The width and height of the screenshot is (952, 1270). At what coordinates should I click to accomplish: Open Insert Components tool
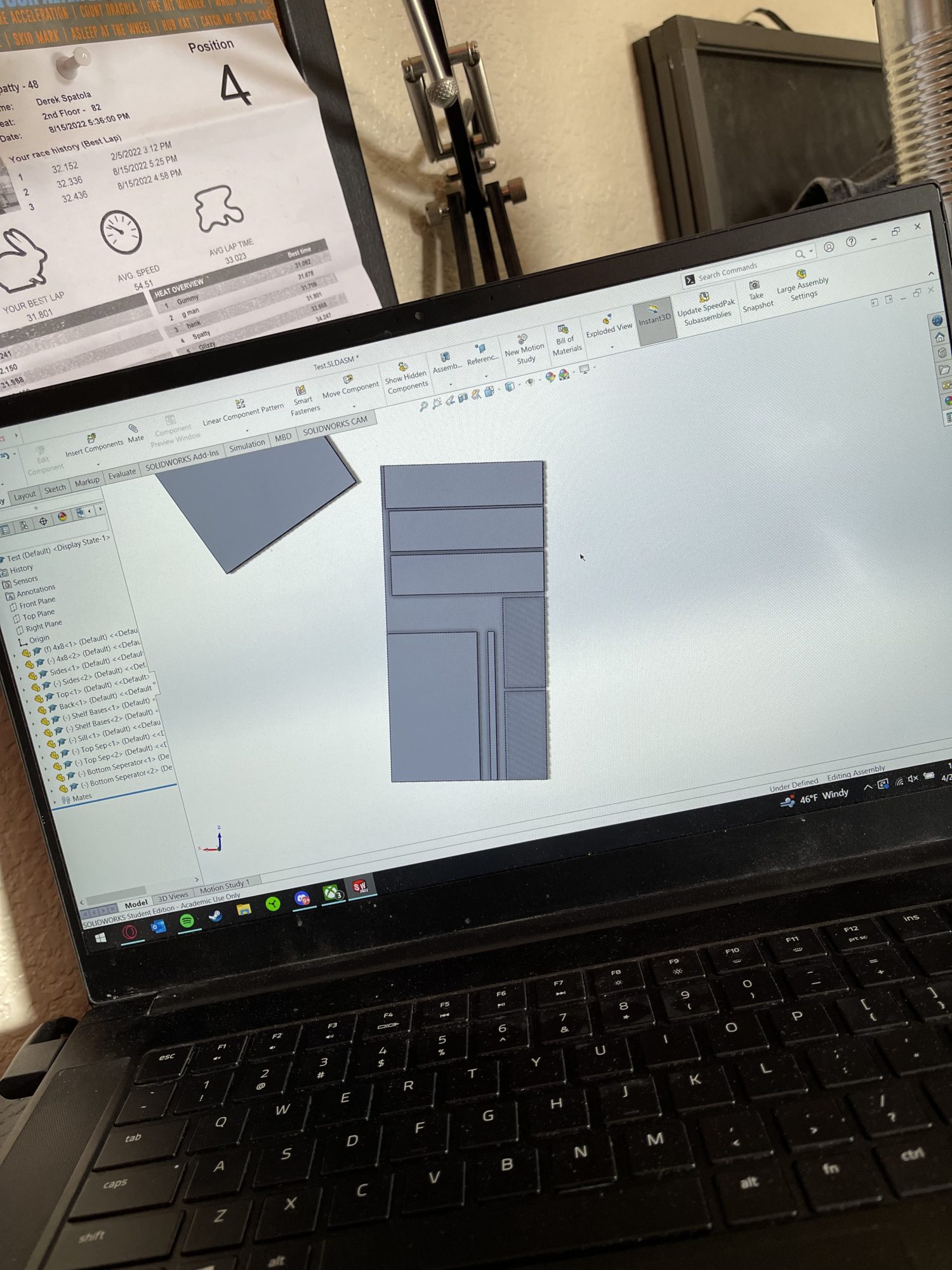pos(93,444)
